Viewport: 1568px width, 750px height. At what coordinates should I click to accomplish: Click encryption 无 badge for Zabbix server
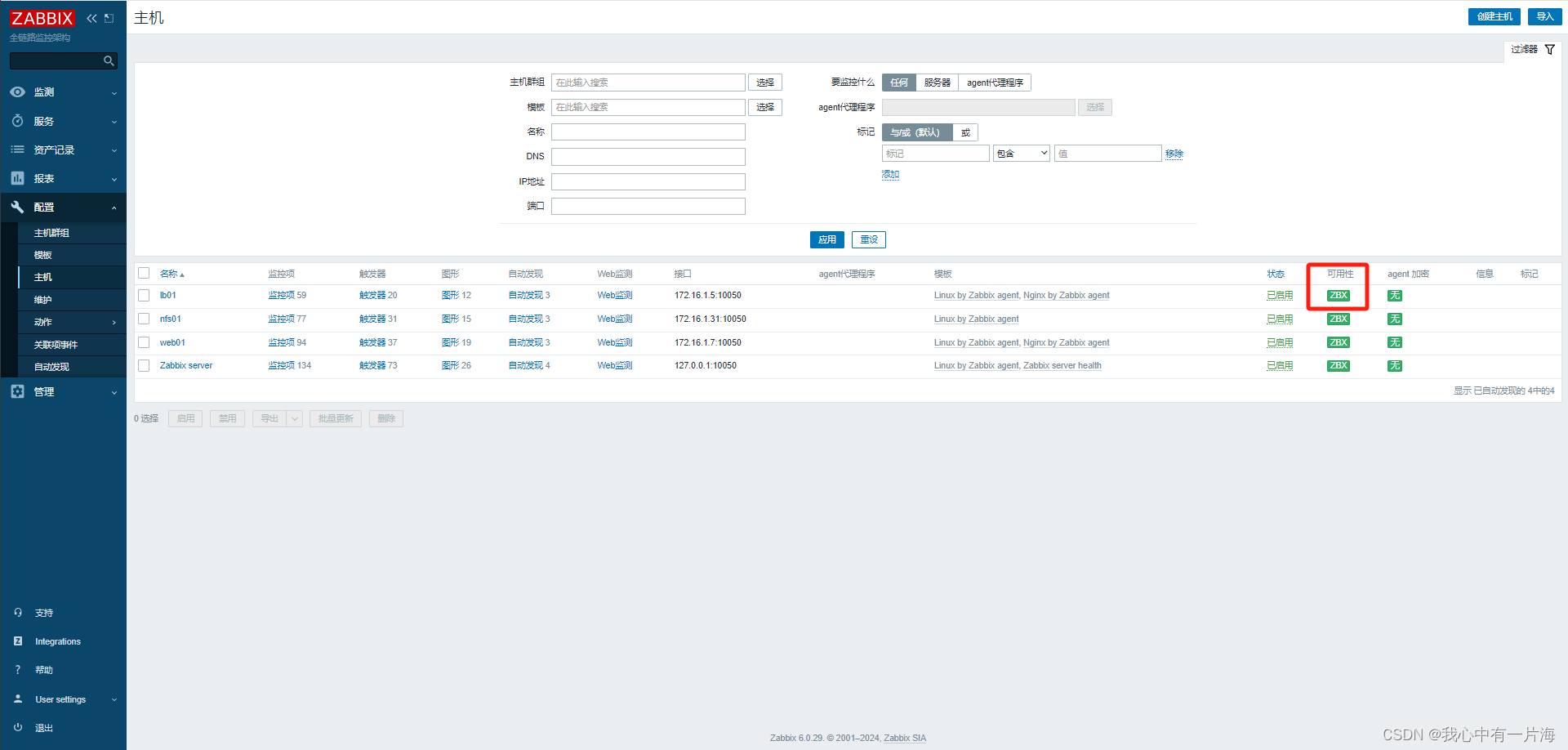[1394, 366]
